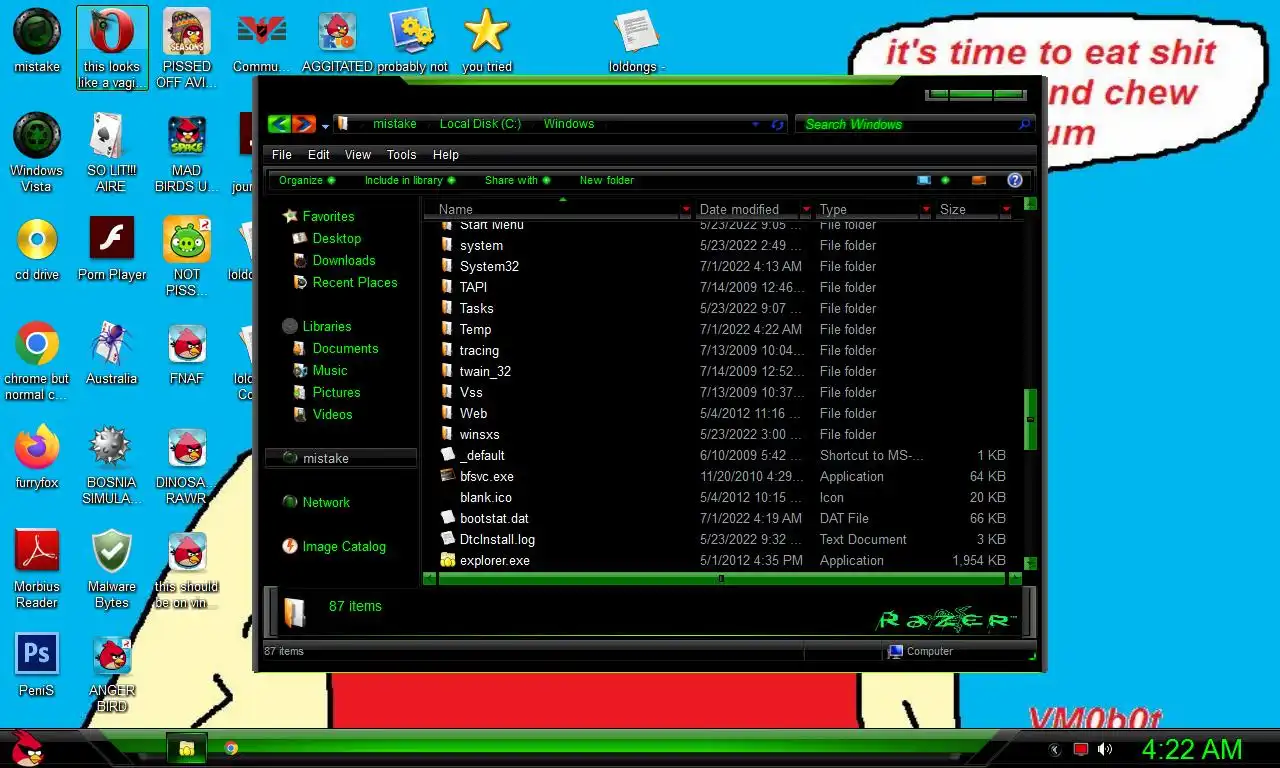Open the Help menu
Screen dimensions: 1280x768
pyautogui.click(x=446, y=155)
